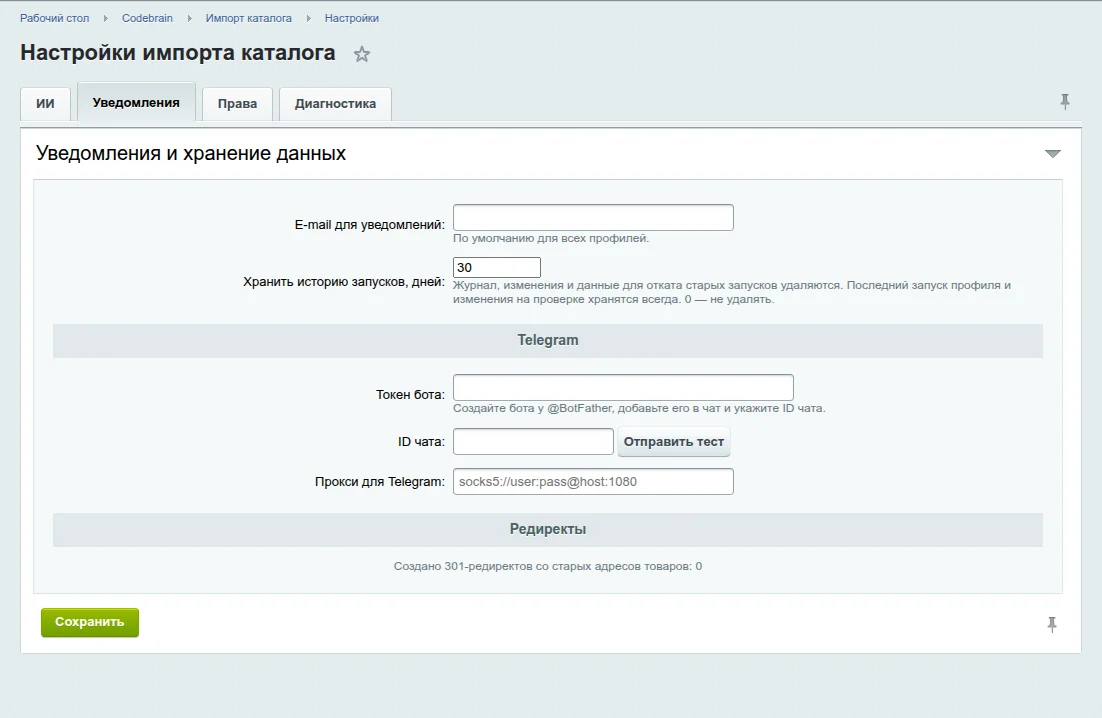Click the Сохранить button

tap(90, 622)
